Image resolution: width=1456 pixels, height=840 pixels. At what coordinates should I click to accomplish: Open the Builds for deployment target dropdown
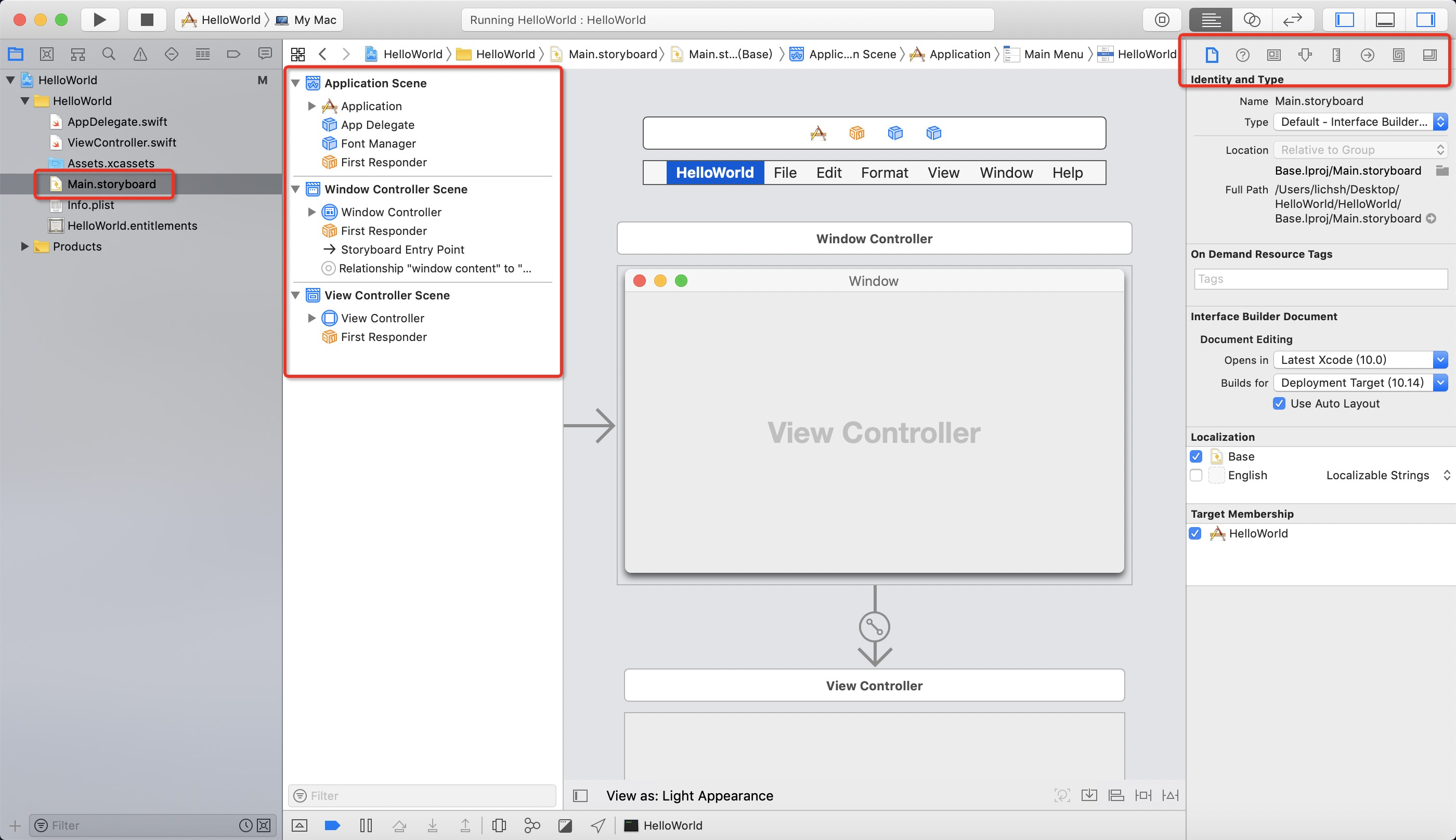[1361, 383]
